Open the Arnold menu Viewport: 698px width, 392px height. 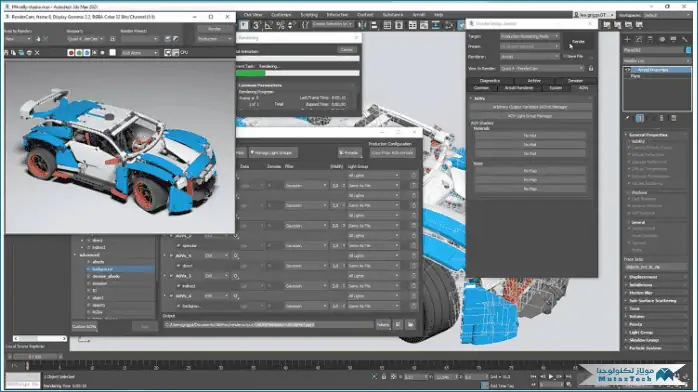click(418, 15)
